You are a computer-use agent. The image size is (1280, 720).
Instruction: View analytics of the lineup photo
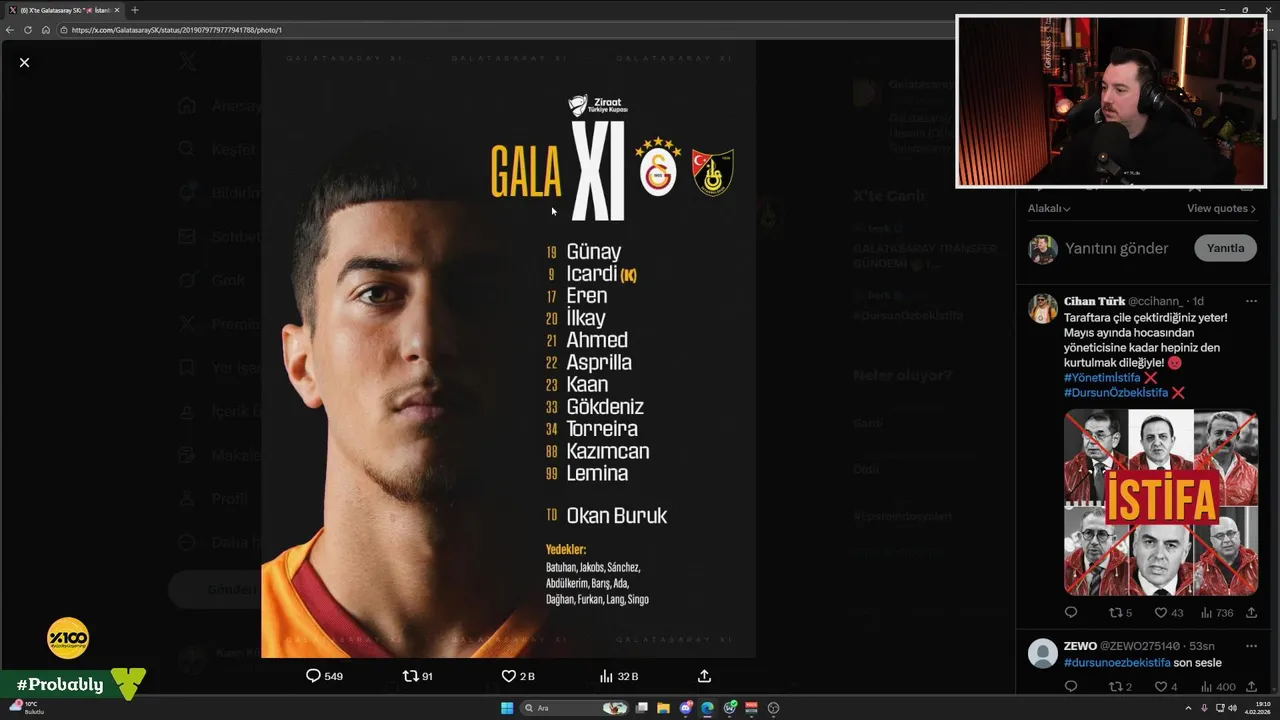pyautogui.click(x=618, y=676)
